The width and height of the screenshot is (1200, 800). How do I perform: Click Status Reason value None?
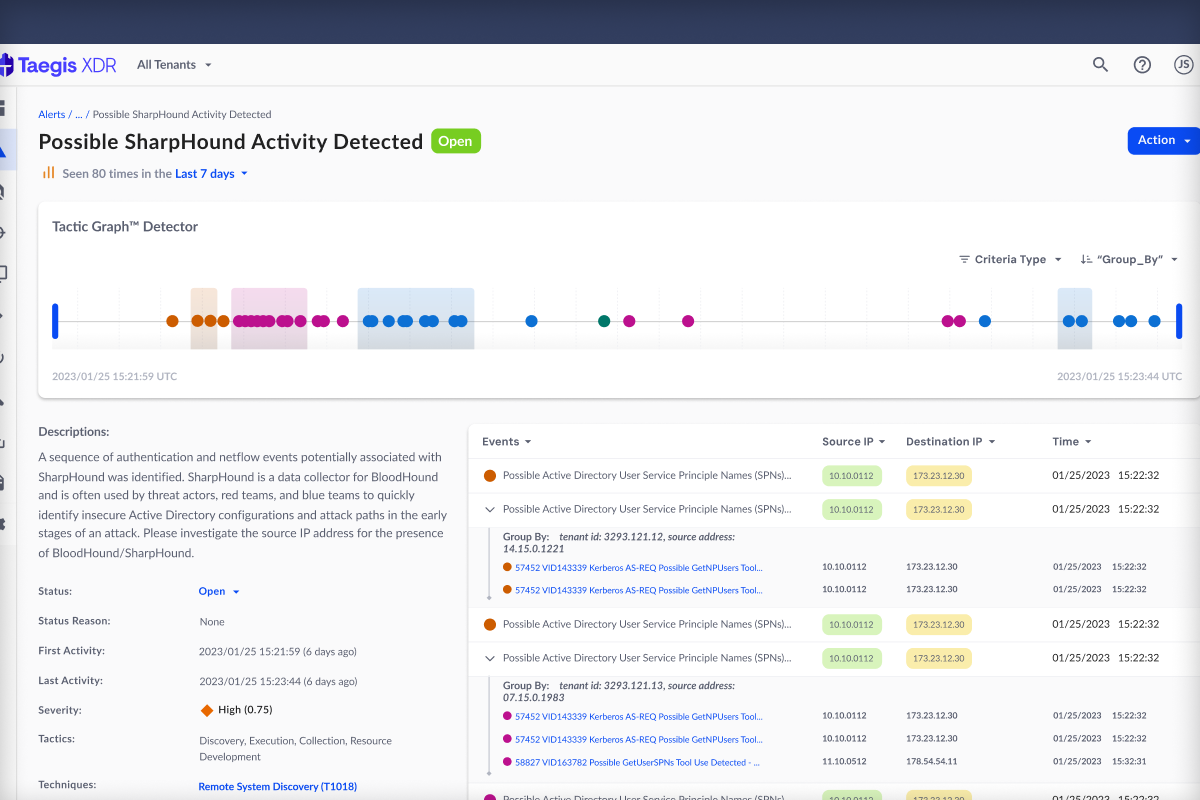click(x=212, y=621)
